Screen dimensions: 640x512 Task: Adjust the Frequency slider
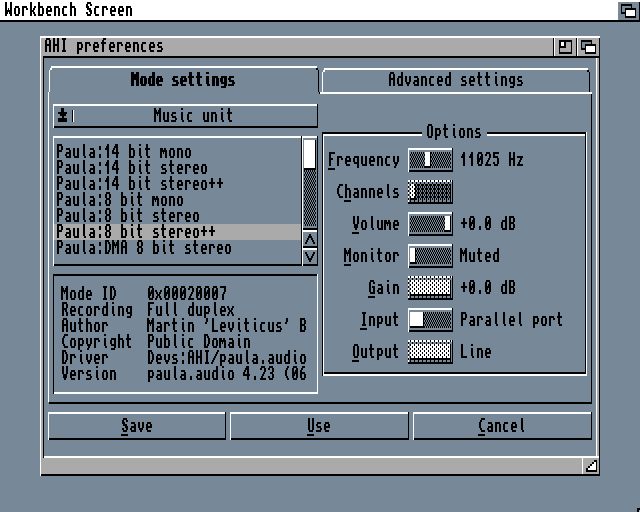click(430, 160)
